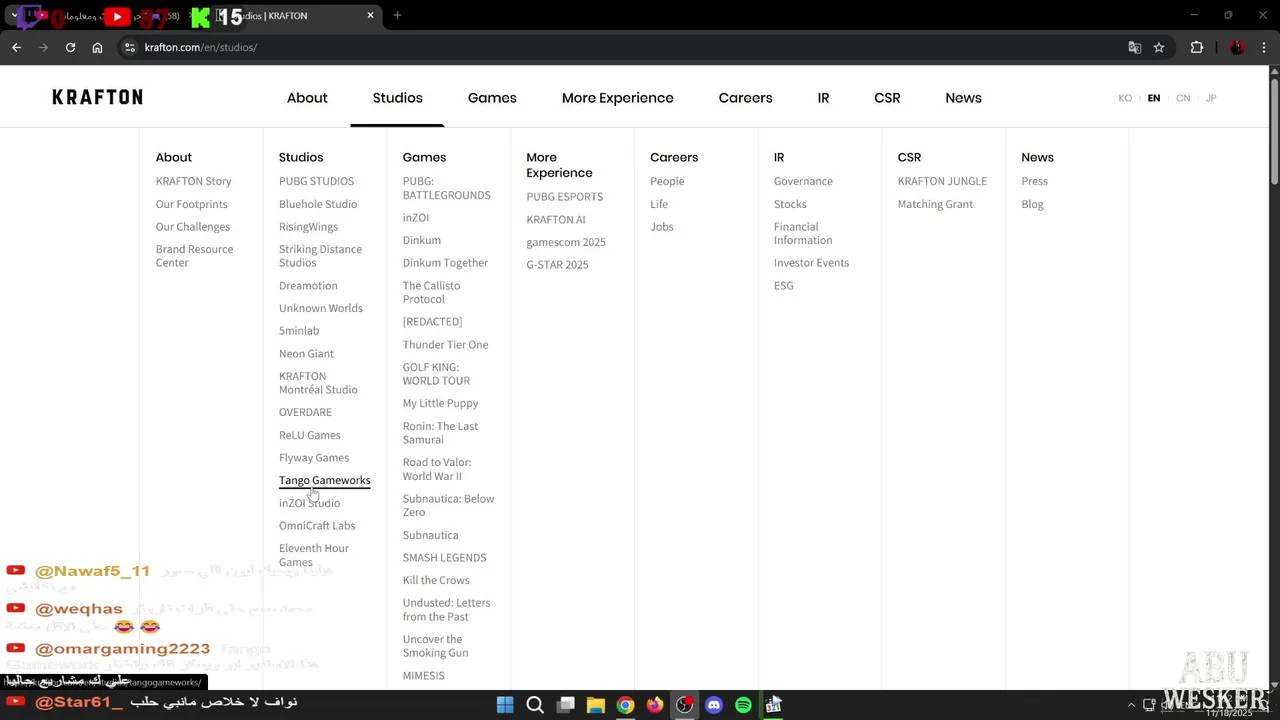Open the Unknown Worlds studio link
Screen dimensions: 1280x720
320,308
